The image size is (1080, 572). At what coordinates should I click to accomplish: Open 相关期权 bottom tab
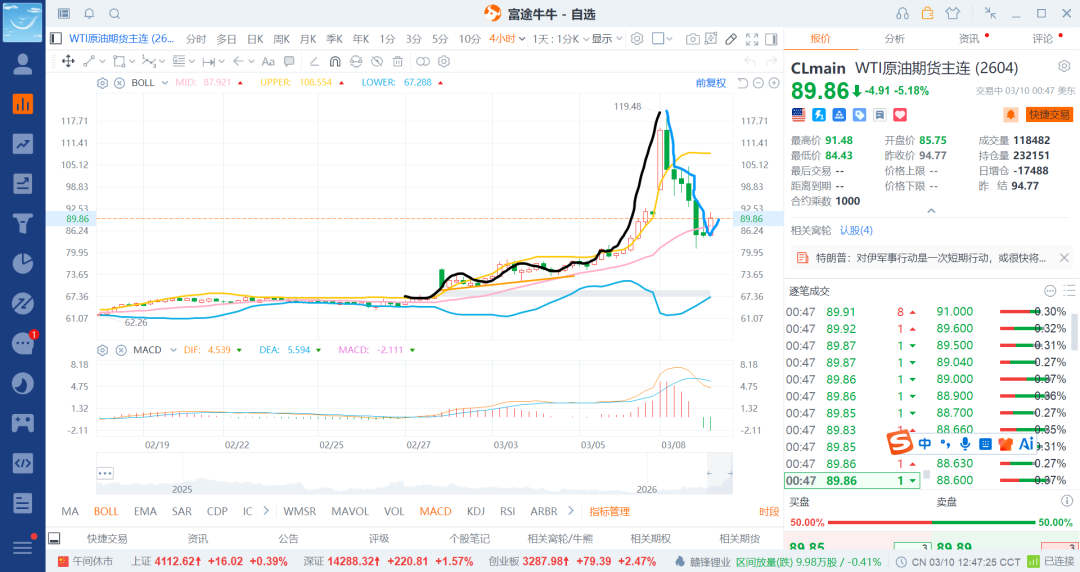[650, 538]
